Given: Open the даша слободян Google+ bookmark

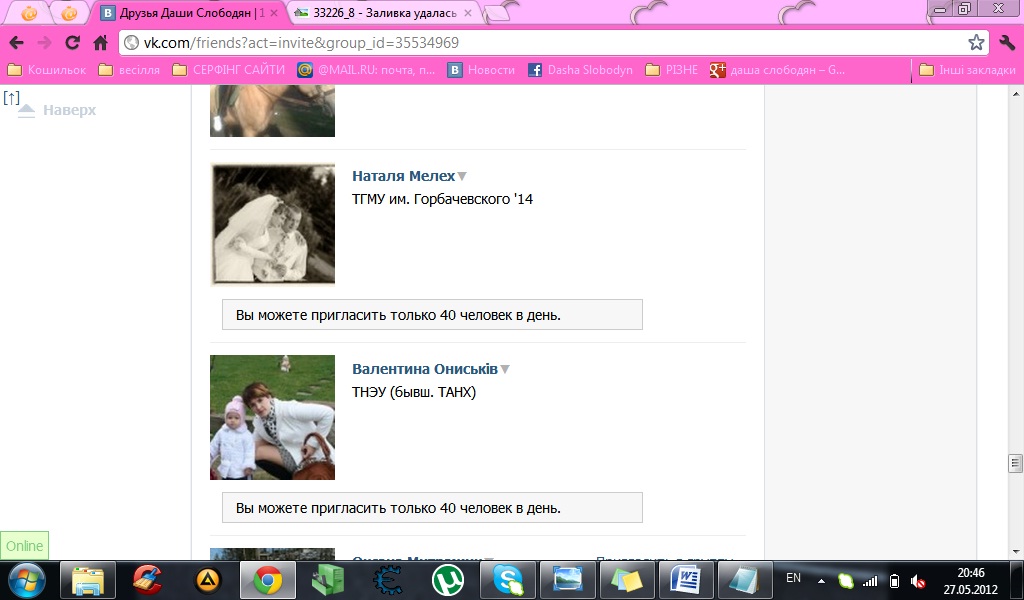Looking at the screenshot, I should (x=777, y=70).
